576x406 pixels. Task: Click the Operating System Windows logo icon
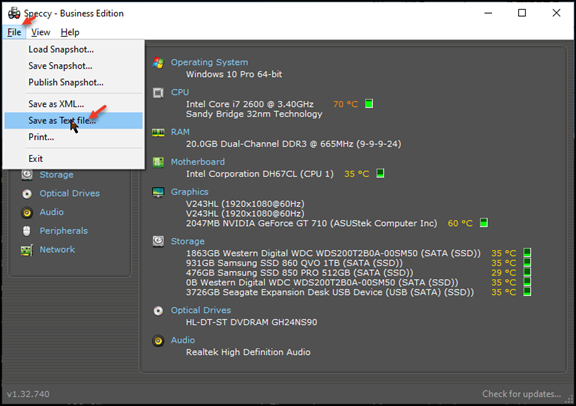point(158,63)
